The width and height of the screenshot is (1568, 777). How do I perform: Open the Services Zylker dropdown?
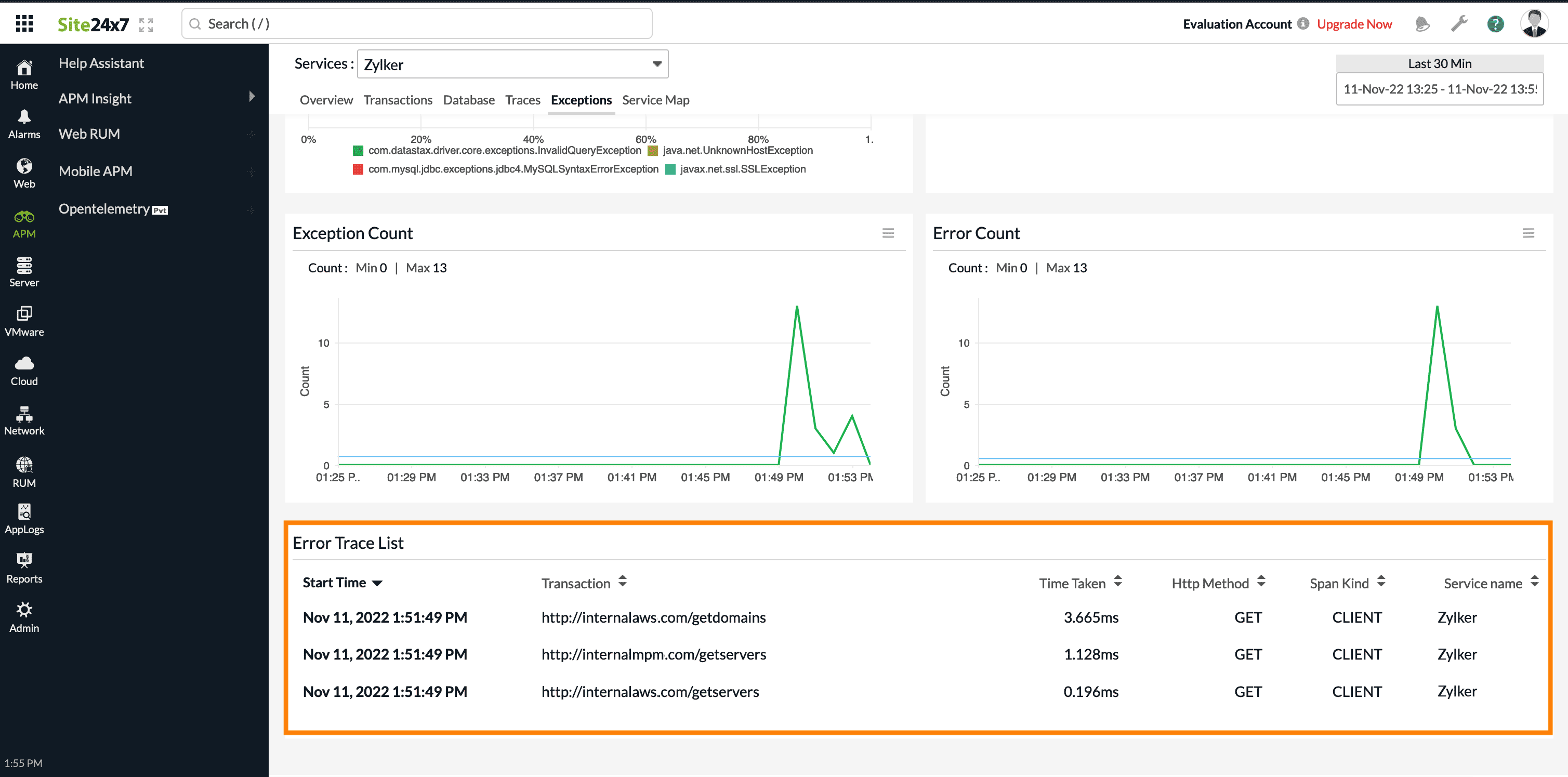click(512, 64)
